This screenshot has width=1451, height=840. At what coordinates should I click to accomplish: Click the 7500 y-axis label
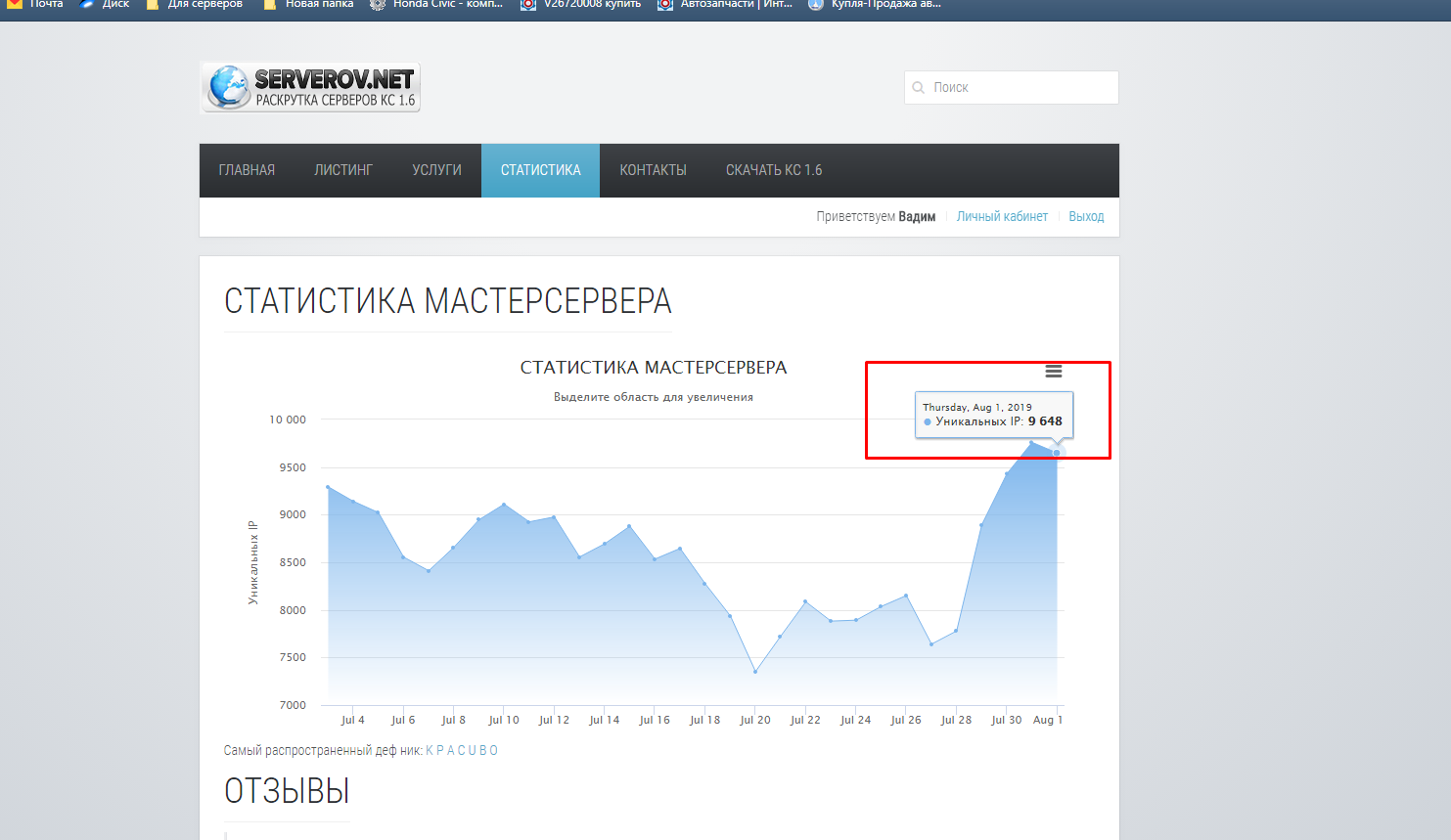coord(293,657)
